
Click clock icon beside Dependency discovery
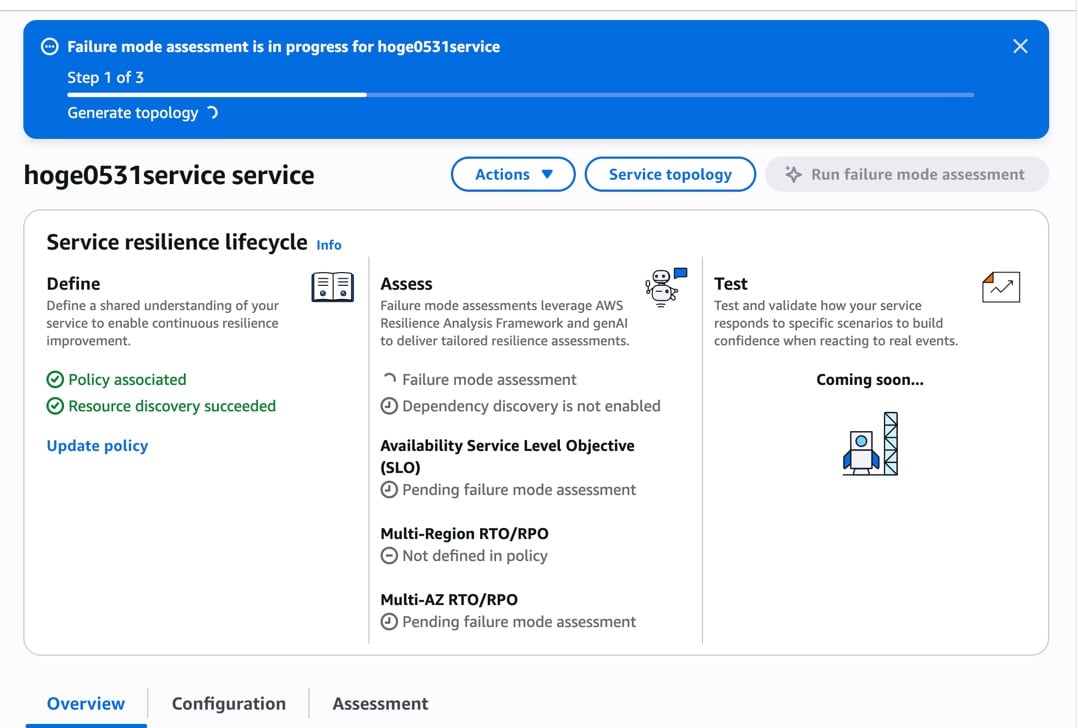389,406
